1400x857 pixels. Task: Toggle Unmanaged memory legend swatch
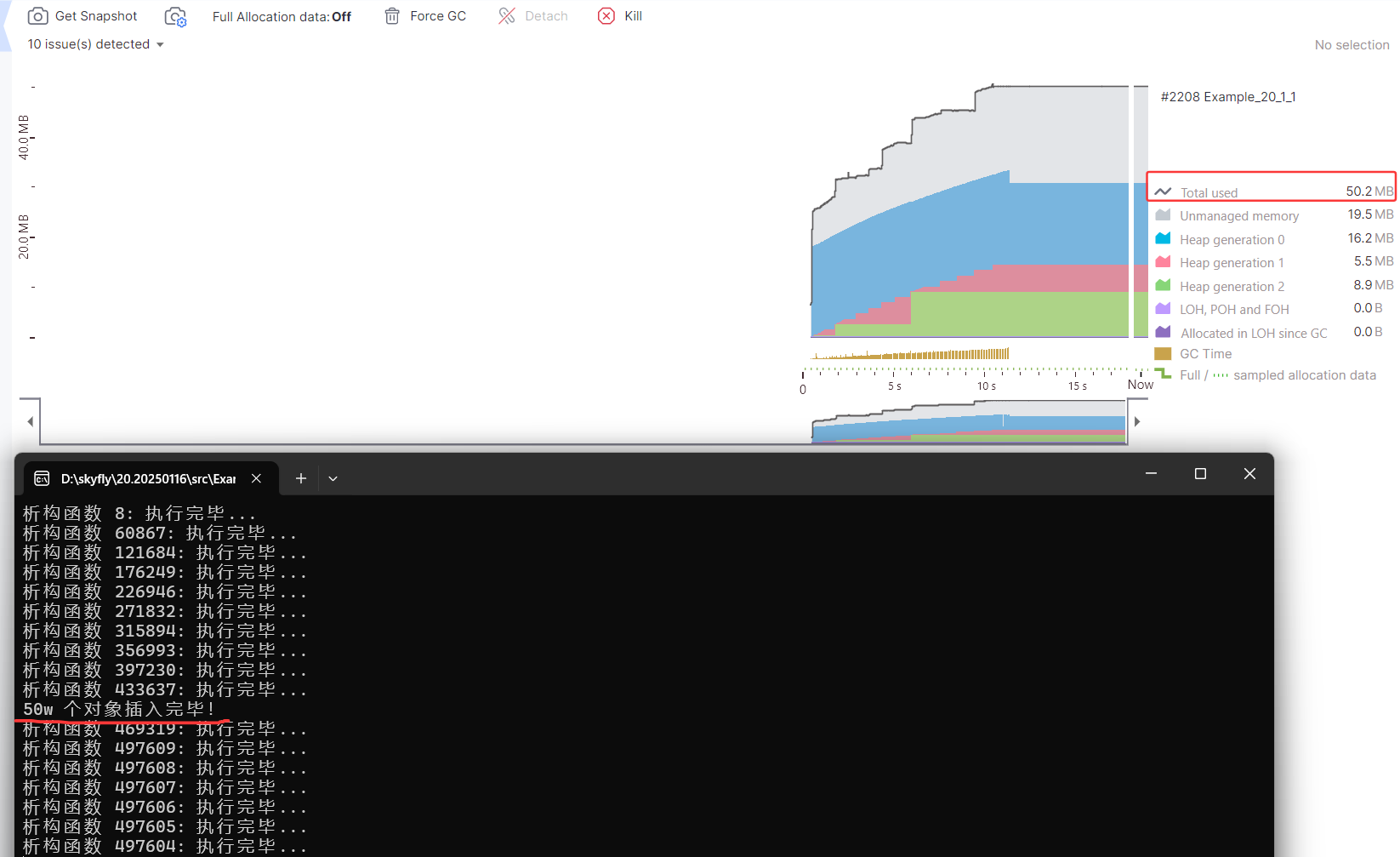point(1163,215)
